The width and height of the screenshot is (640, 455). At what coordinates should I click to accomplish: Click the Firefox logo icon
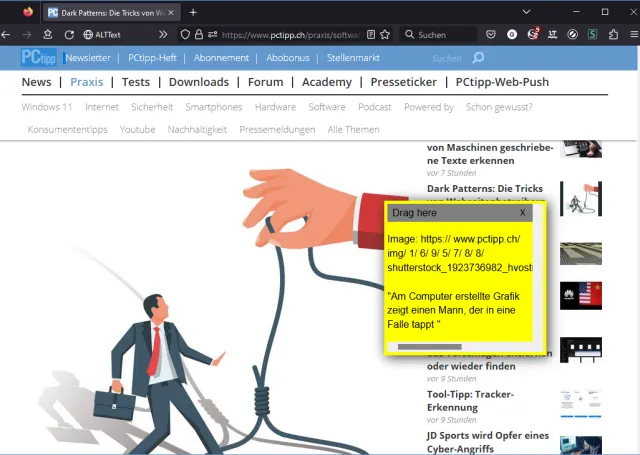click(28, 12)
